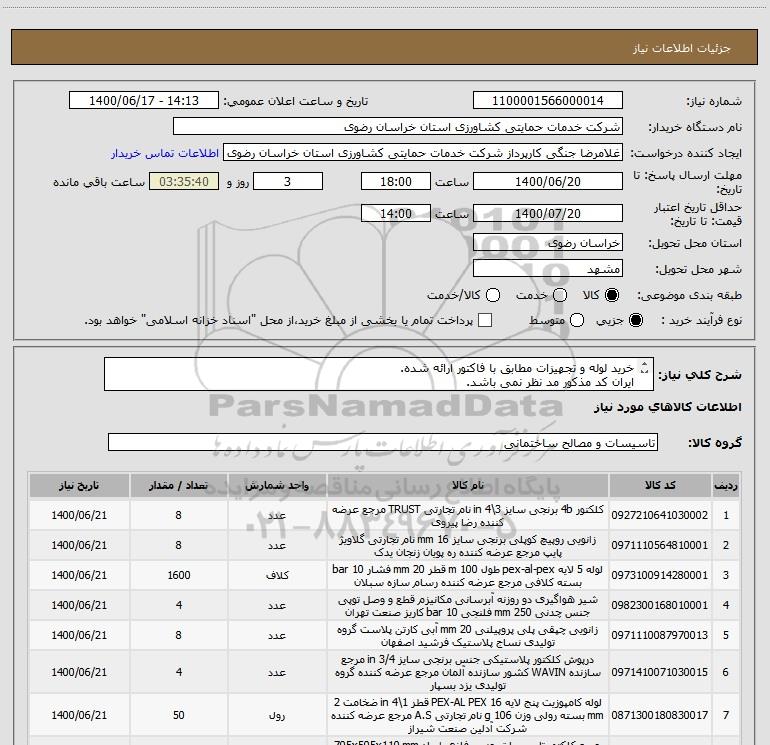Click the WAVIN collector cap item name
This screenshot has width=770, height=745.
[x=468, y=672]
